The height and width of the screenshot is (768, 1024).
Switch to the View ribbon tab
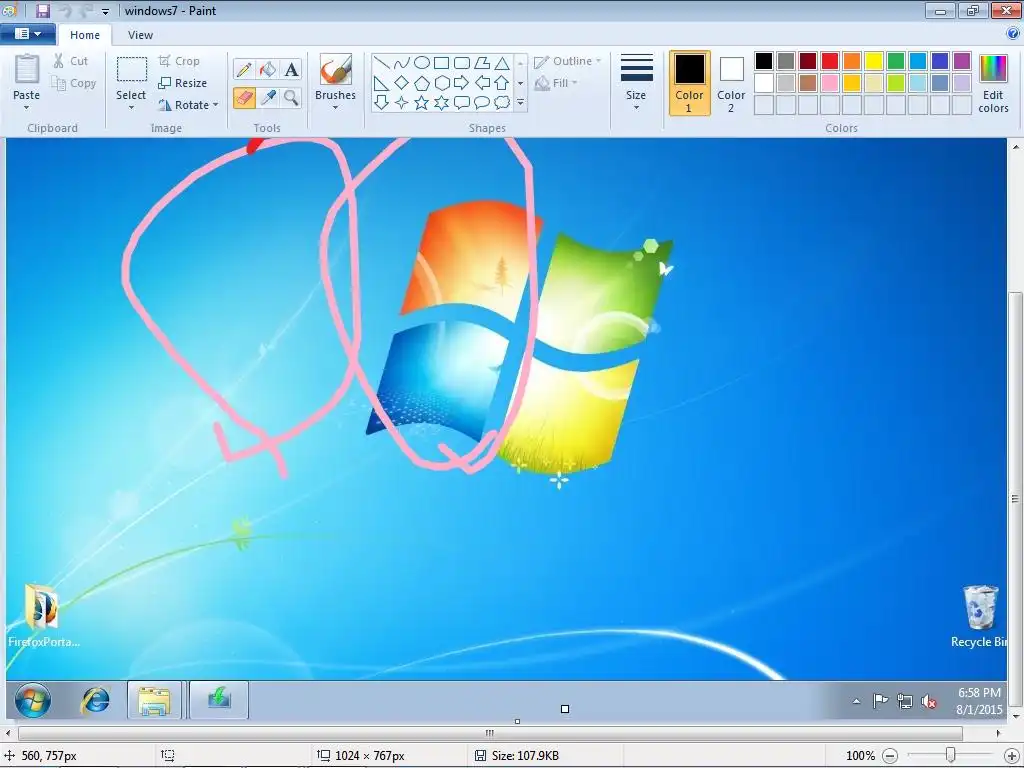coord(140,35)
